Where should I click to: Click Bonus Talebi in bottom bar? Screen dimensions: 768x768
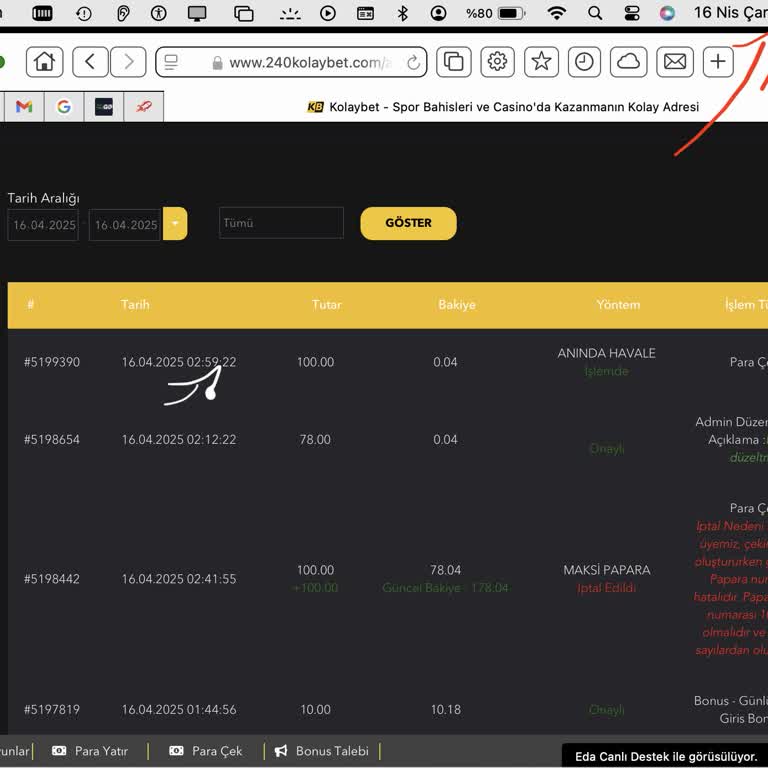tap(322, 751)
